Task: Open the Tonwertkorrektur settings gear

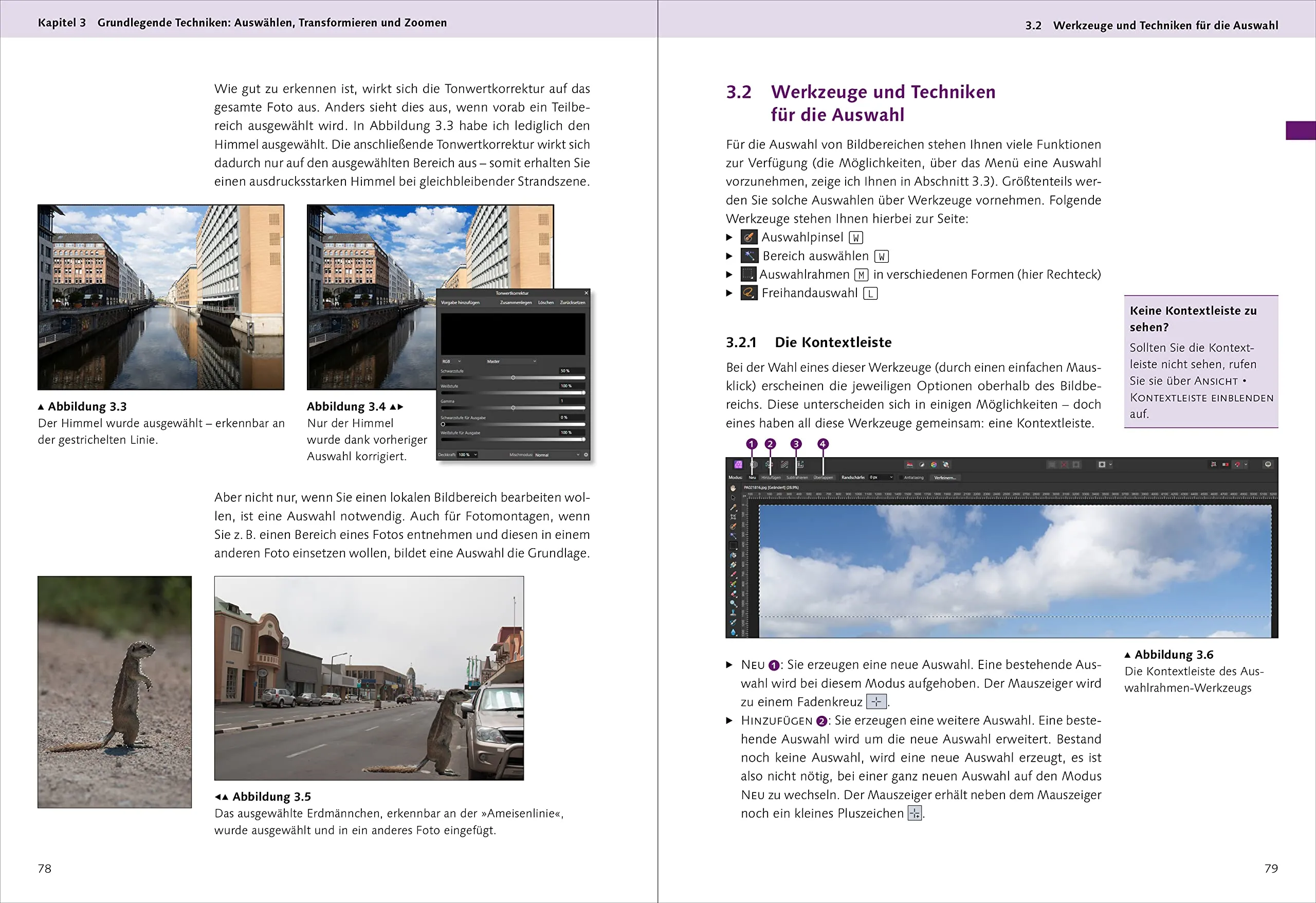Action: tap(586, 455)
